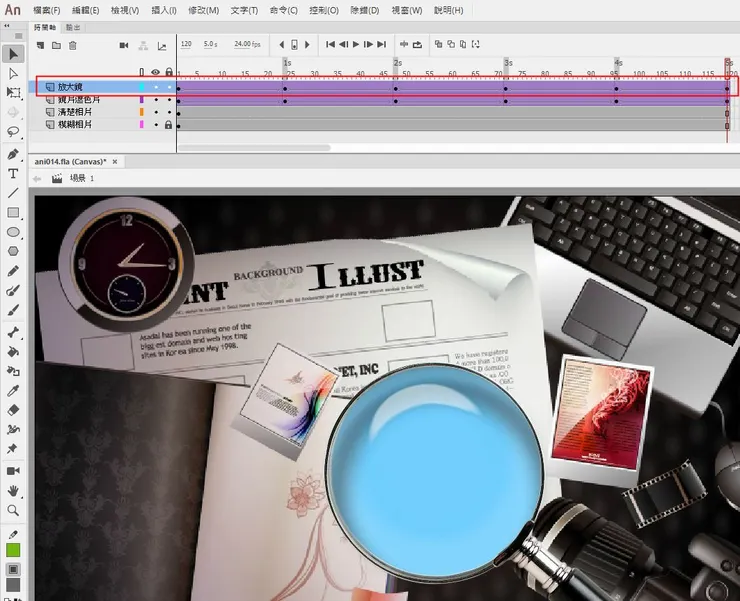Select the Hand tool

click(x=13, y=491)
